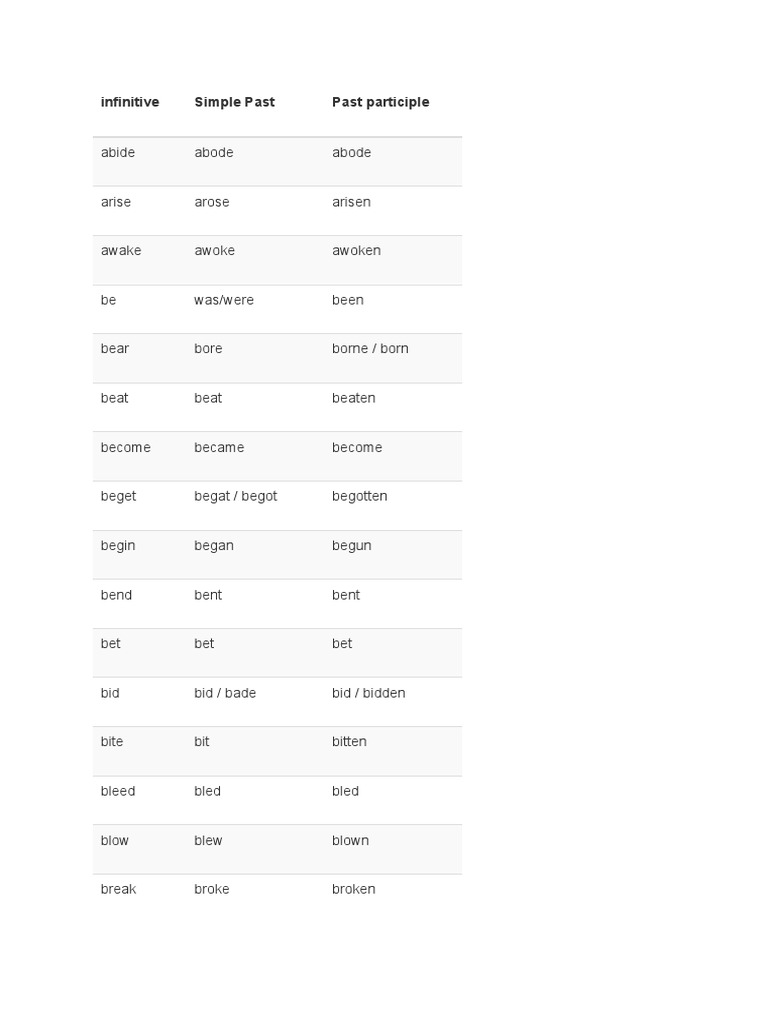Viewport: 768px width, 1024px height.
Task: Click the 'begat / begot' entry
Action: [235, 497]
